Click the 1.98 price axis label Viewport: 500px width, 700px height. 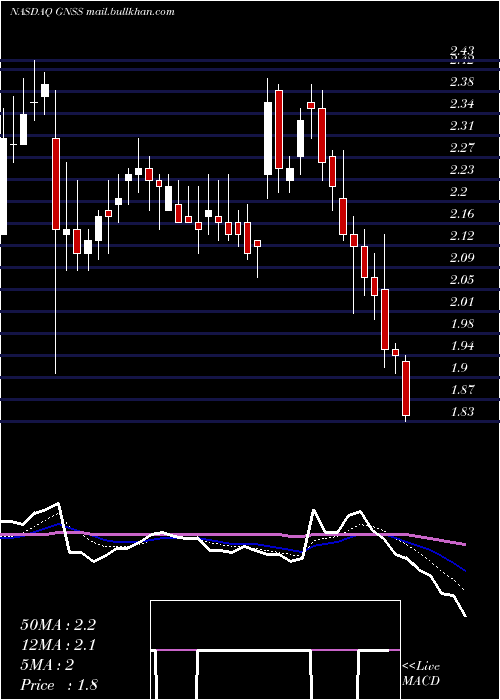[x=462, y=324]
